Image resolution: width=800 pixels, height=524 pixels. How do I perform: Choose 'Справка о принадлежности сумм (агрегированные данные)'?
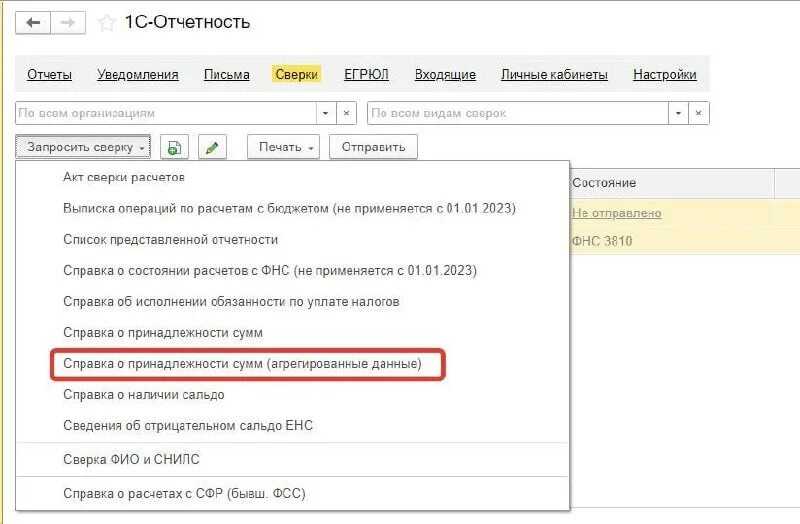[x=292, y=364]
